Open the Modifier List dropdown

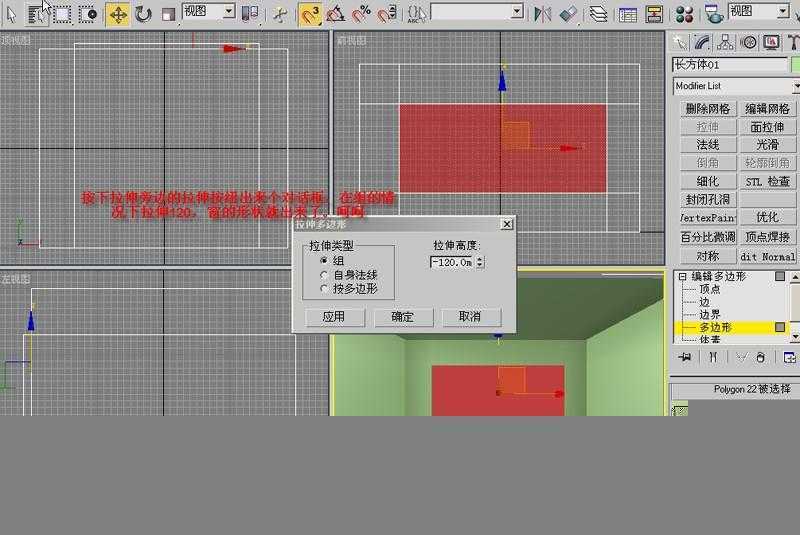tap(736, 86)
